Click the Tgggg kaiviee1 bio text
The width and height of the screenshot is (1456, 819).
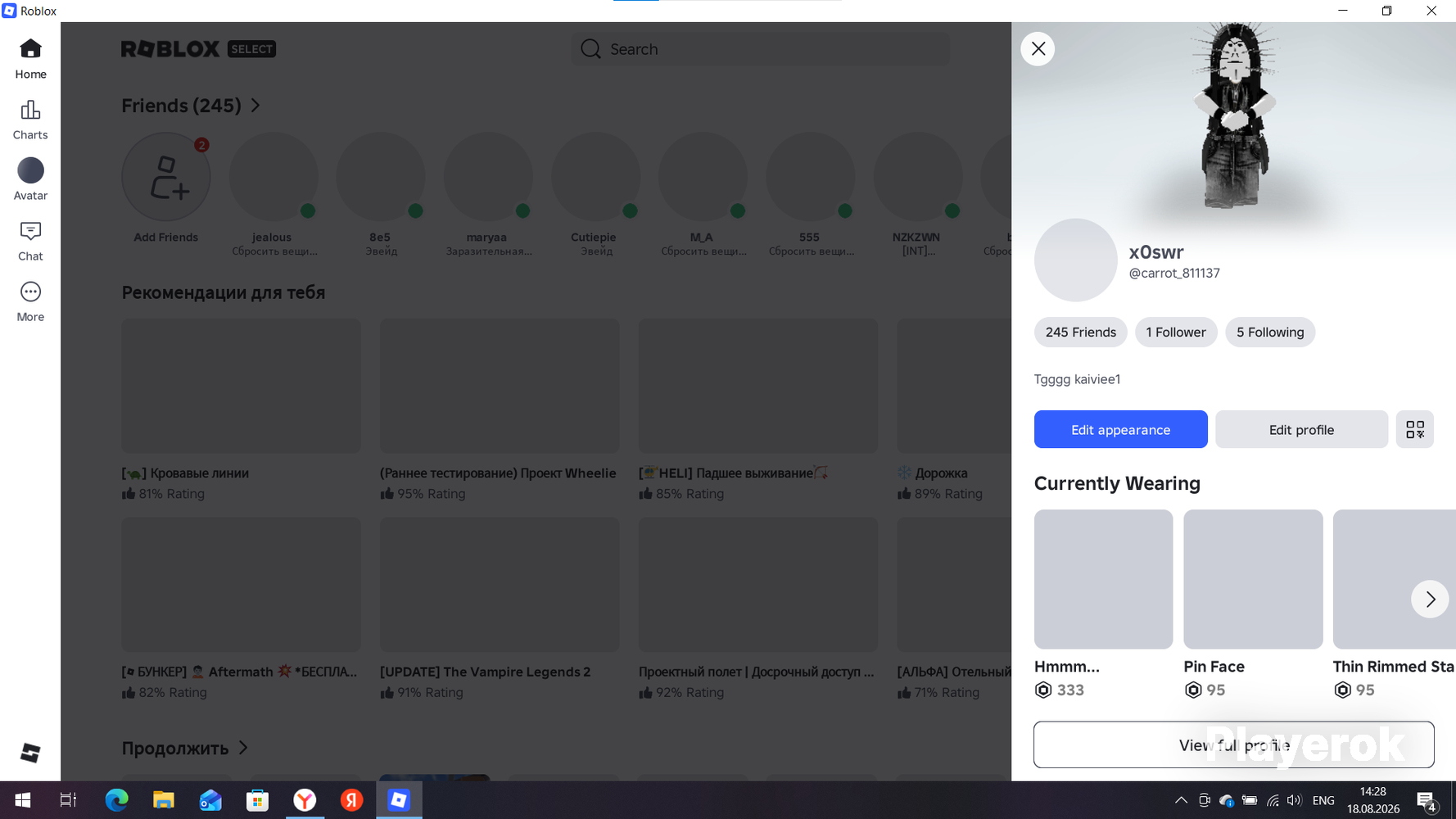pos(1077,379)
